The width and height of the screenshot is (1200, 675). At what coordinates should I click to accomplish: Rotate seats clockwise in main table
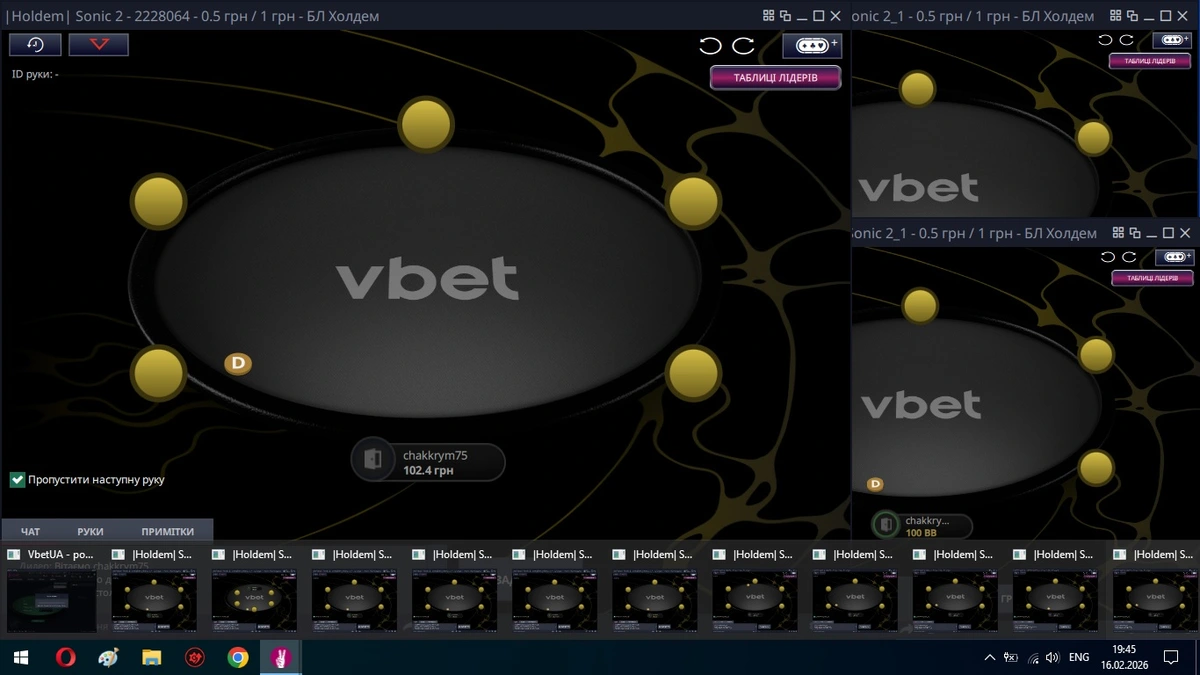tap(743, 45)
